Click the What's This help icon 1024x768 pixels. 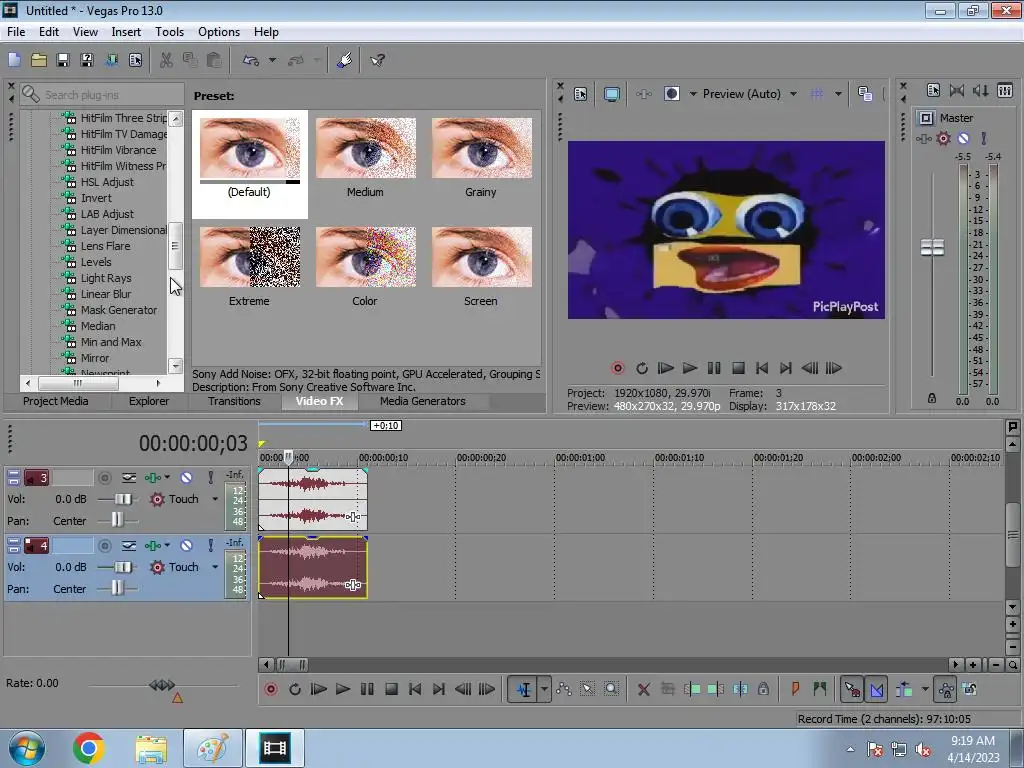coord(377,60)
